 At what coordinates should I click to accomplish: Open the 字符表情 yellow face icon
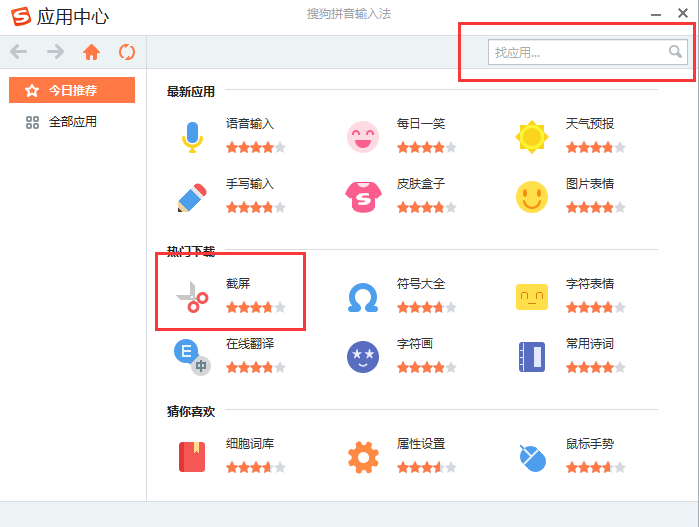[531, 297]
